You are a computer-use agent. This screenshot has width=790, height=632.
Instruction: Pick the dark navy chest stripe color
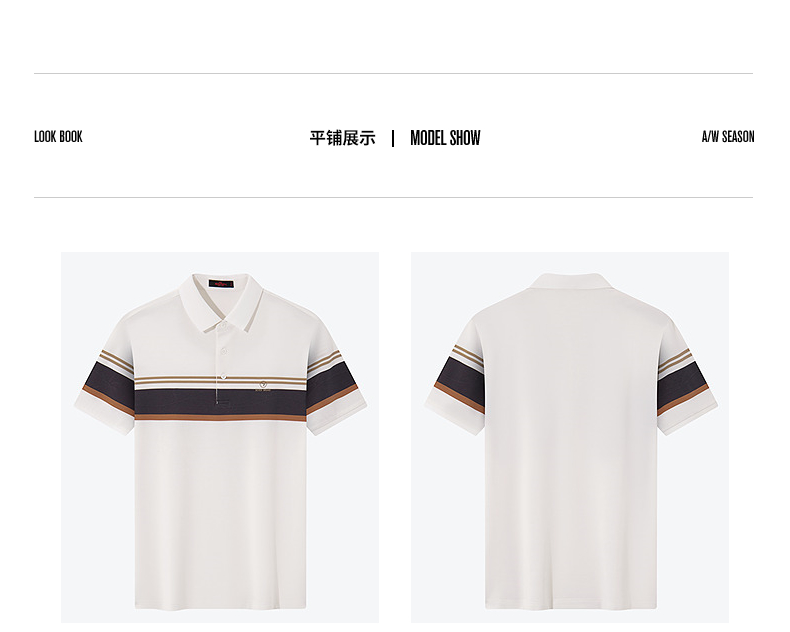pyautogui.click(x=220, y=401)
